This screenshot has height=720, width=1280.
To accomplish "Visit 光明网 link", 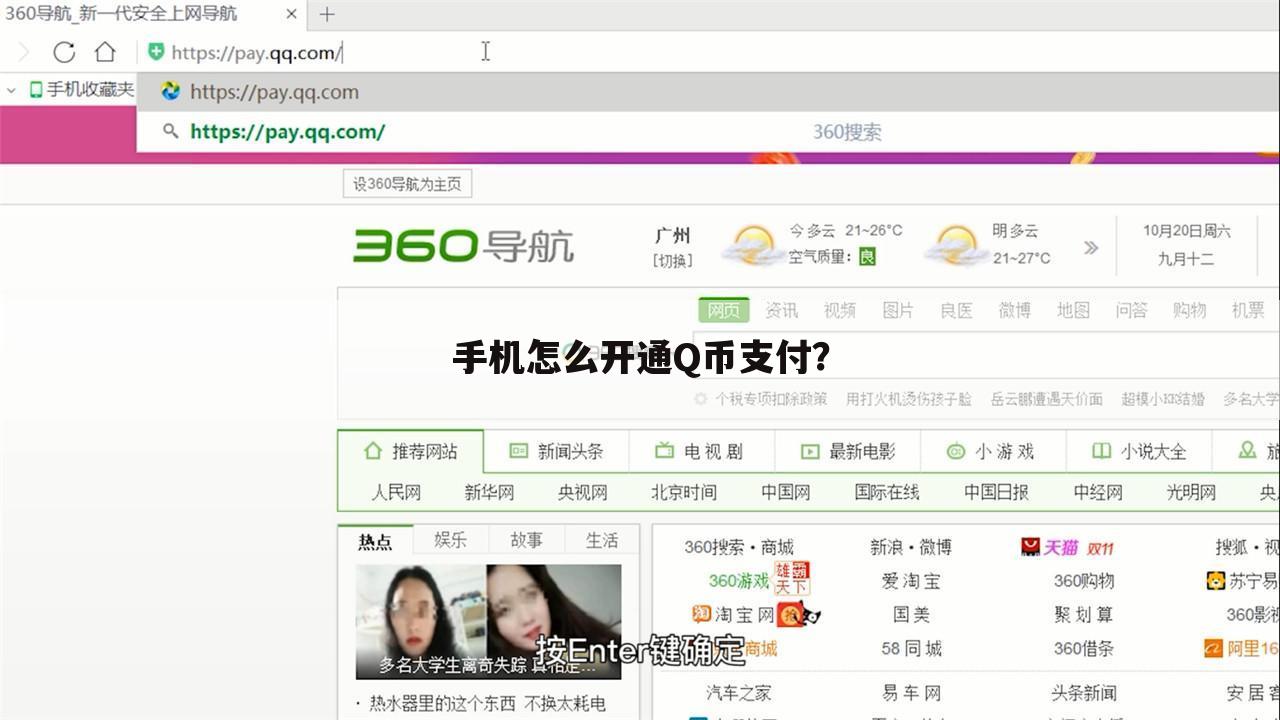I will point(1191,492).
